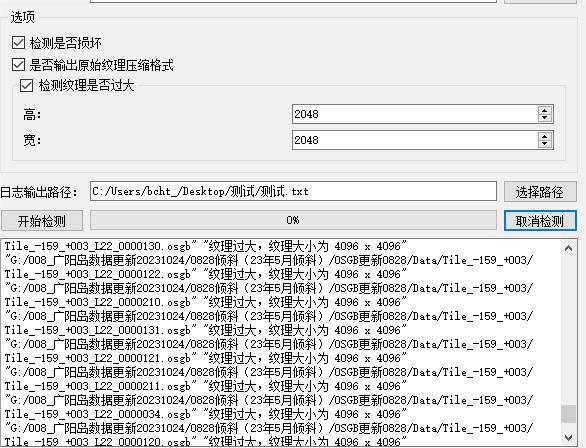Decrease 宽 value with down spinner arrow
Viewport: 586px width, 448px height.
tap(545, 144)
